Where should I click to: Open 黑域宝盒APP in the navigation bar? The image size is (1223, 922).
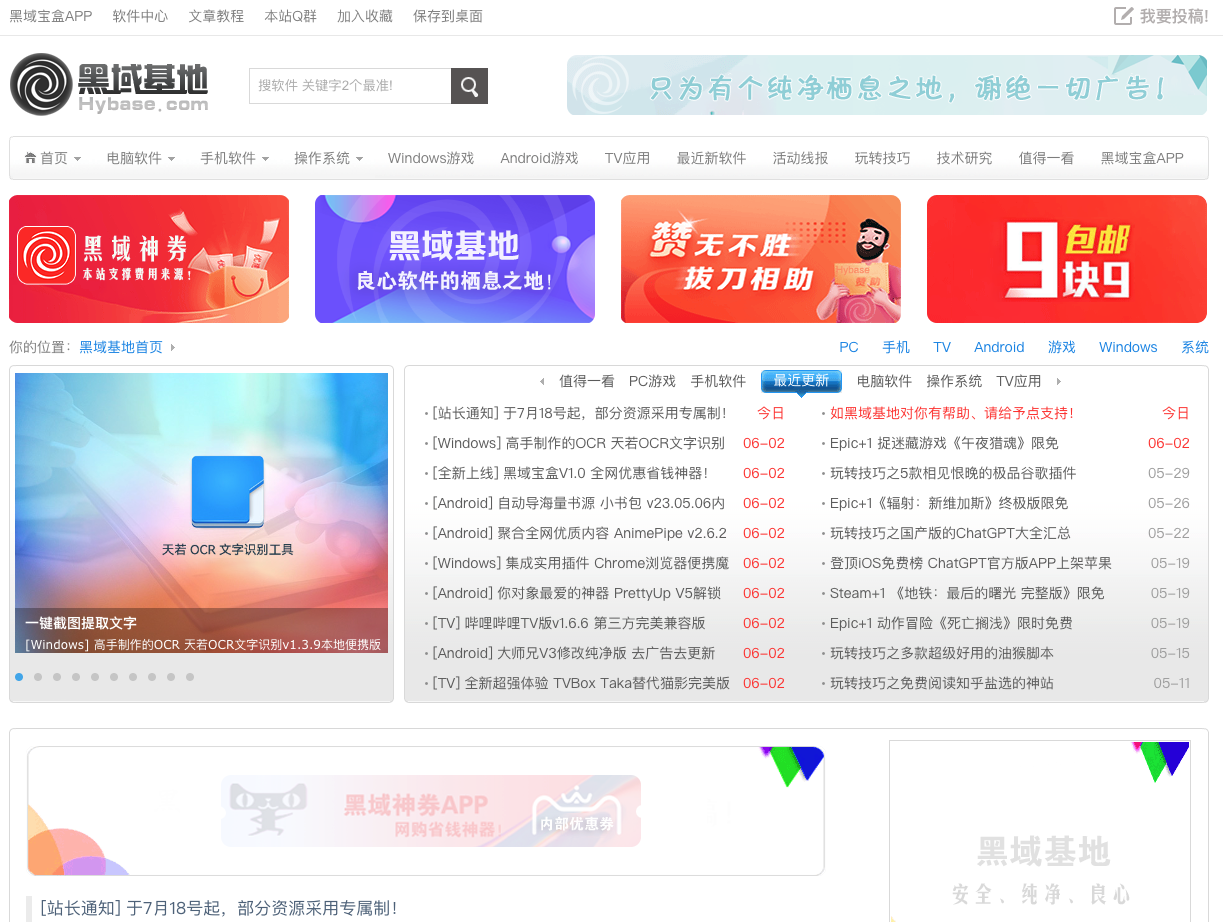(x=1142, y=158)
